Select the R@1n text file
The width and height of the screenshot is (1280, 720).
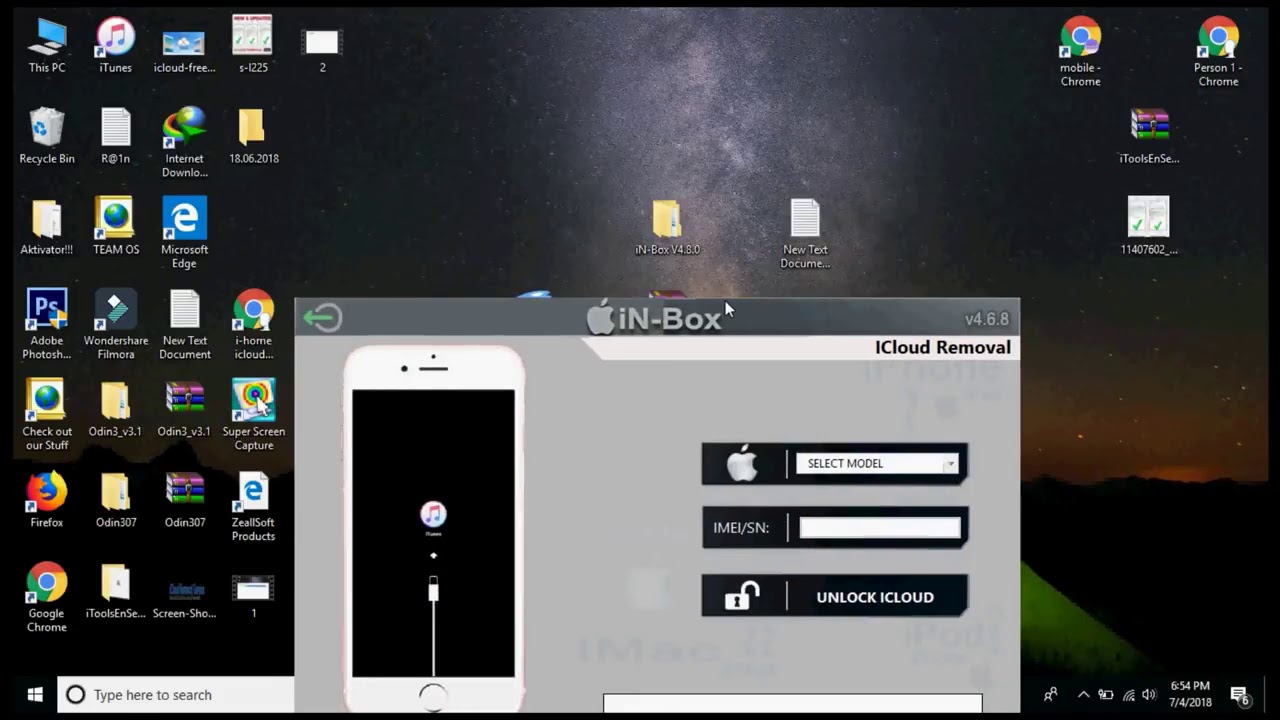pyautogui.click(x=115, y=137)
